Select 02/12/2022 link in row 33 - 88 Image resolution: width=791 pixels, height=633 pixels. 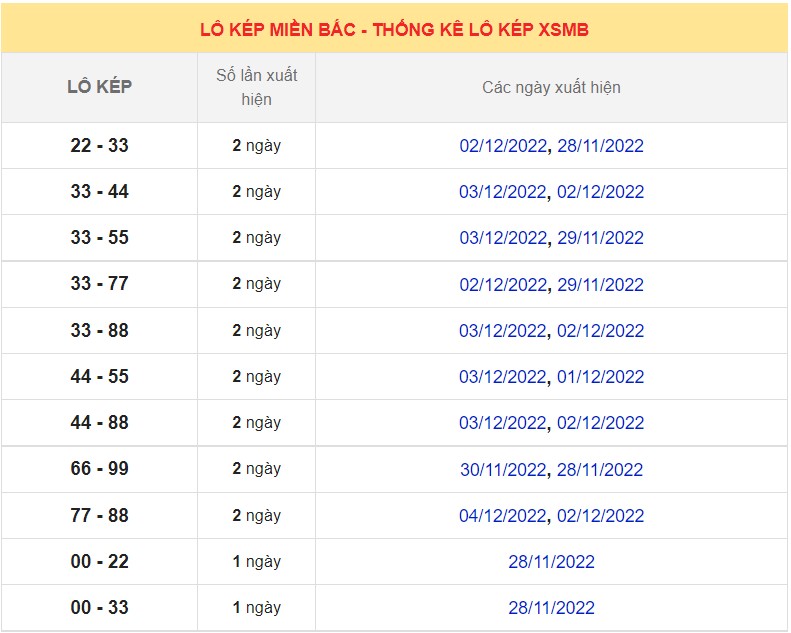(600, 331)
